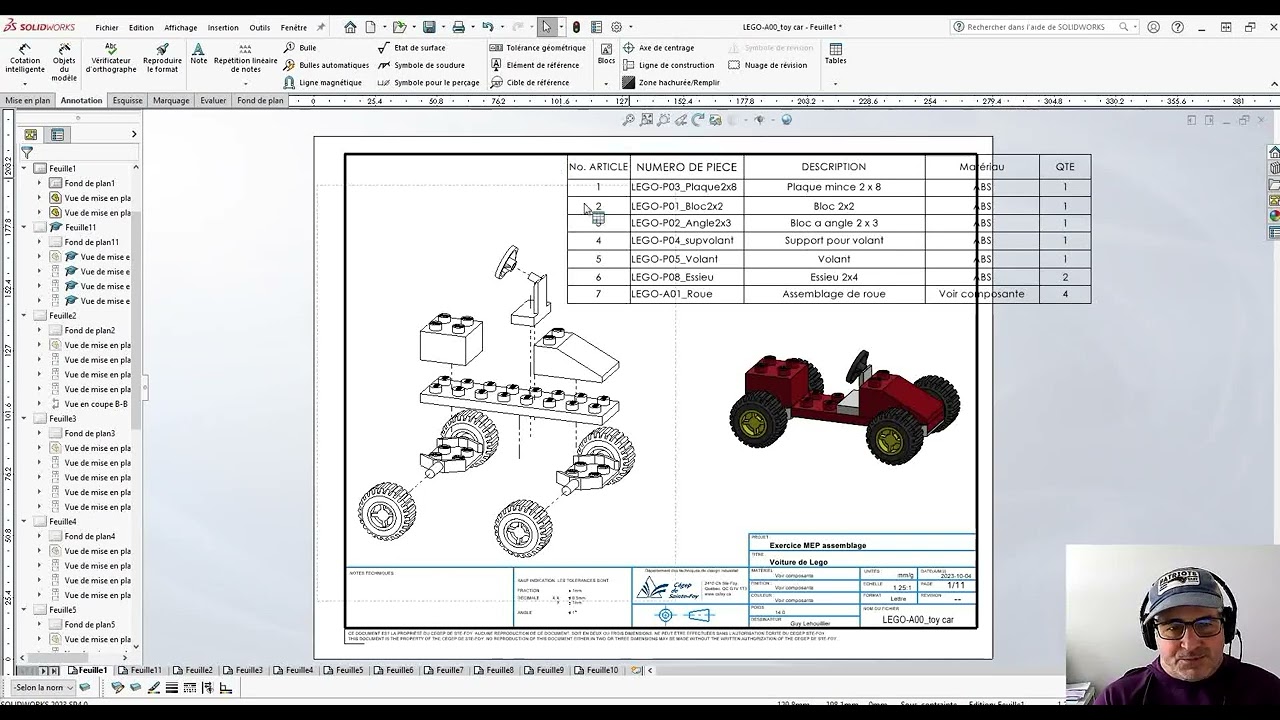Open the Property Manager tab icon
Screen dimensions: 1280x720
tap(57, 134)
